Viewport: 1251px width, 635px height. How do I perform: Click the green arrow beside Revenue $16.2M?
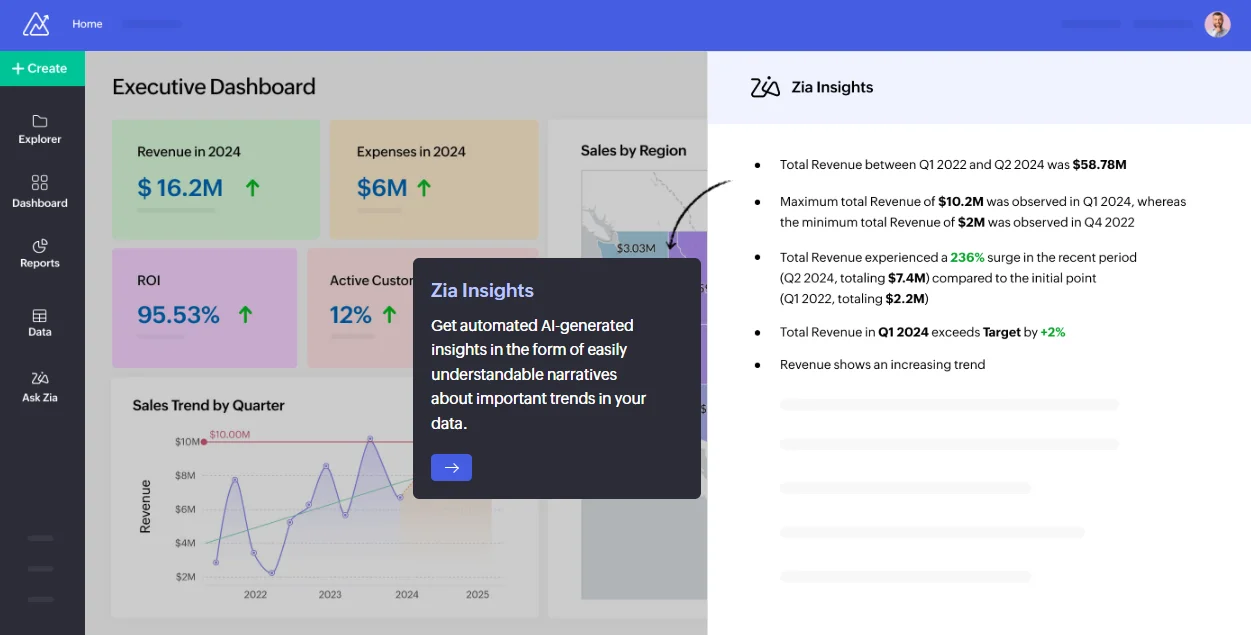pyautogui.click(x=252, y=187)
